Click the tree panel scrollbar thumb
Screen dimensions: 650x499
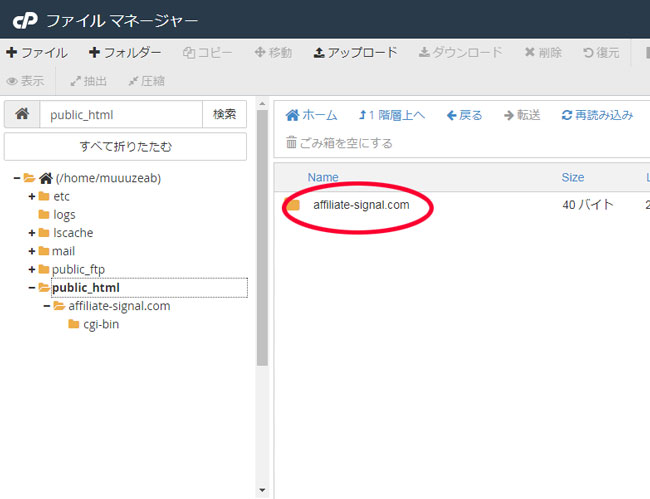(262, 238)
